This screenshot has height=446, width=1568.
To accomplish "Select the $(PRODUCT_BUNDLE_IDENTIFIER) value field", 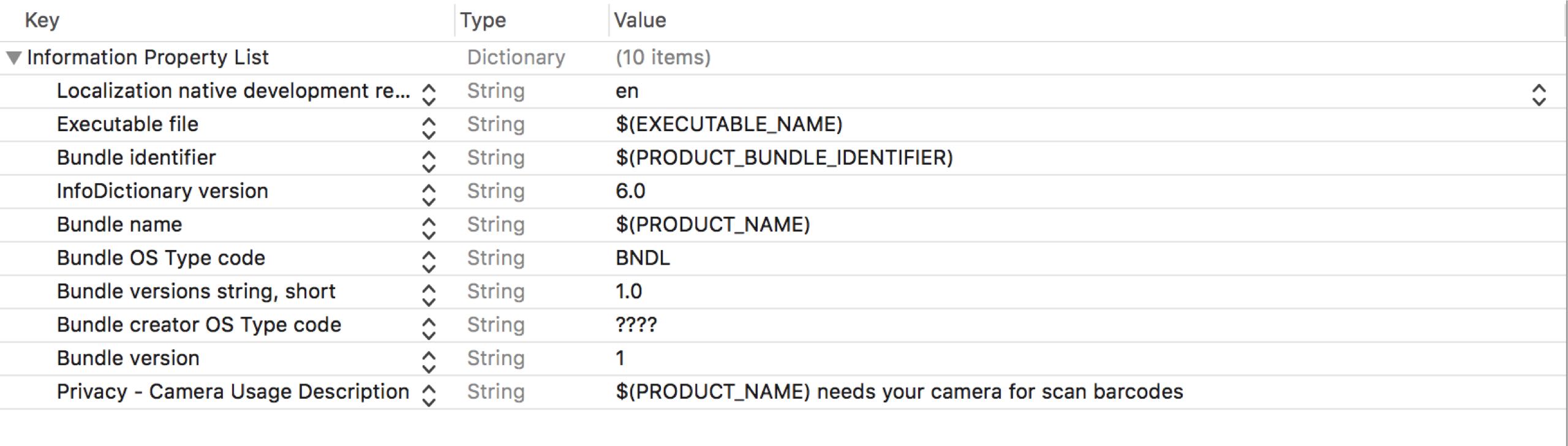I will 784,158.
